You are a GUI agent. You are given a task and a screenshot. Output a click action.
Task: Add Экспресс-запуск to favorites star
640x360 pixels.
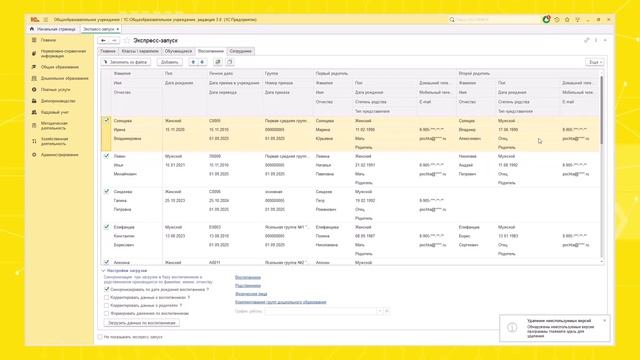(x=126, y=40)
